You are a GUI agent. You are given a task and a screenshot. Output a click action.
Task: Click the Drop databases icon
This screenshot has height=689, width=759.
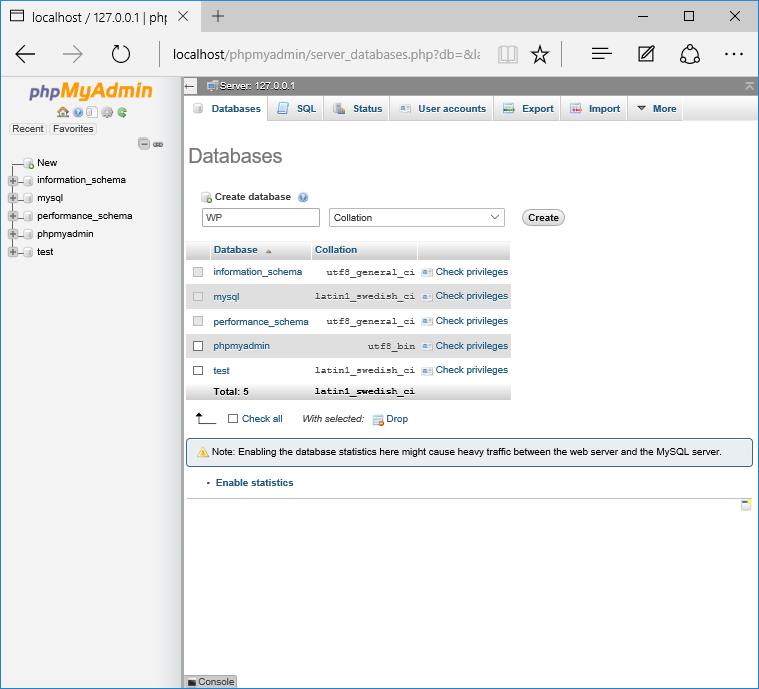(x=378, y=419)
